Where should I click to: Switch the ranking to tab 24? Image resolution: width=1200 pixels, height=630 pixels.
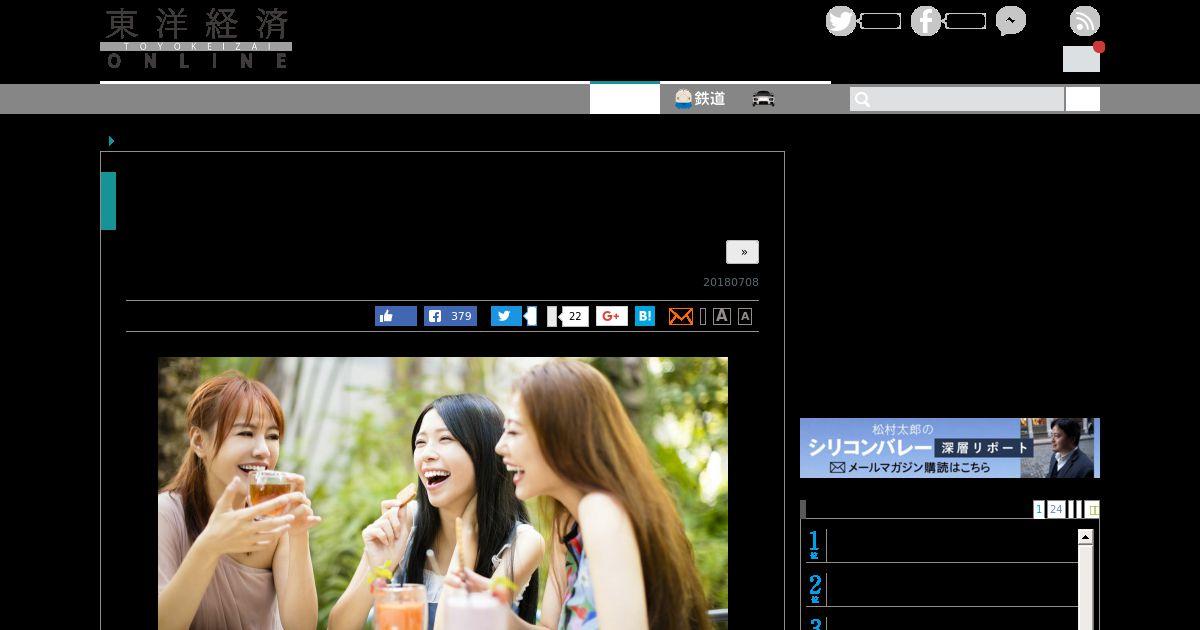tap(1056, 509)
